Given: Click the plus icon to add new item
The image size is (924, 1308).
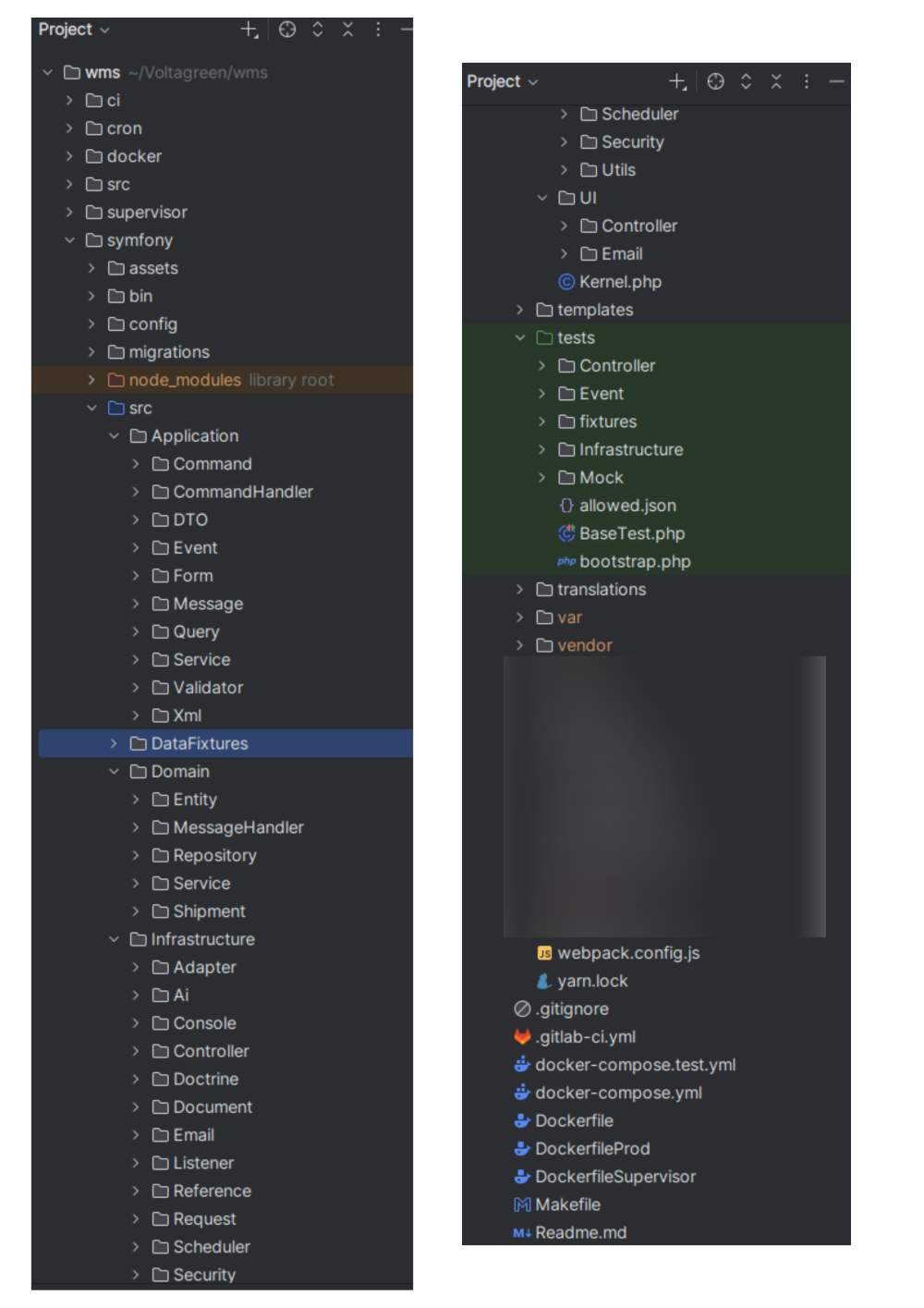Looking at the screenshot, I should click(x=248, y=29).
